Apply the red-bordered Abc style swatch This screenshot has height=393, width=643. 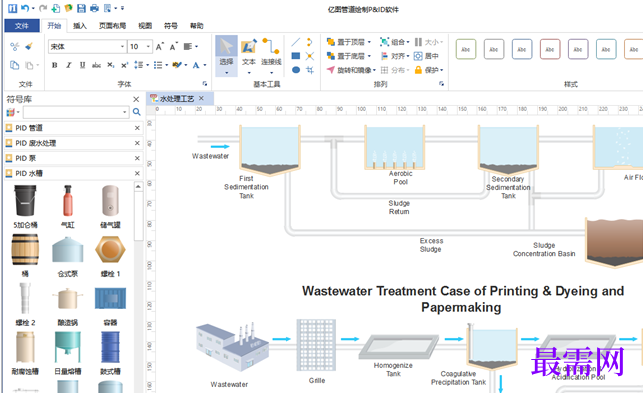[x=550, y=49]
